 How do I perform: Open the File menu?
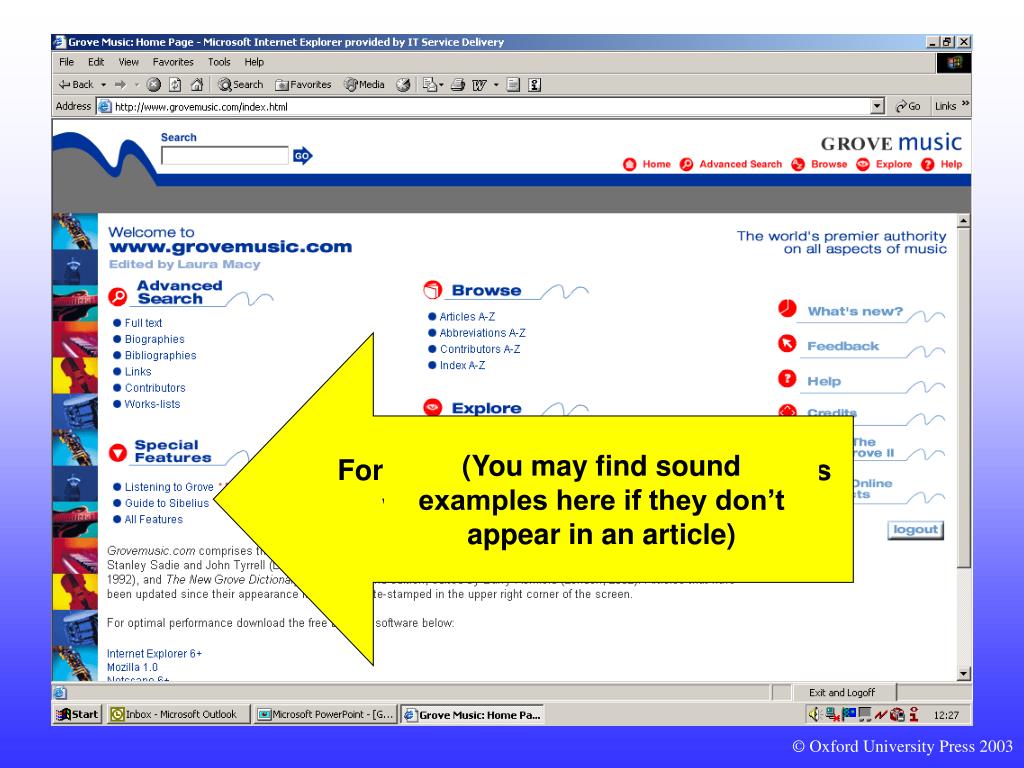(x=66, y=62)
